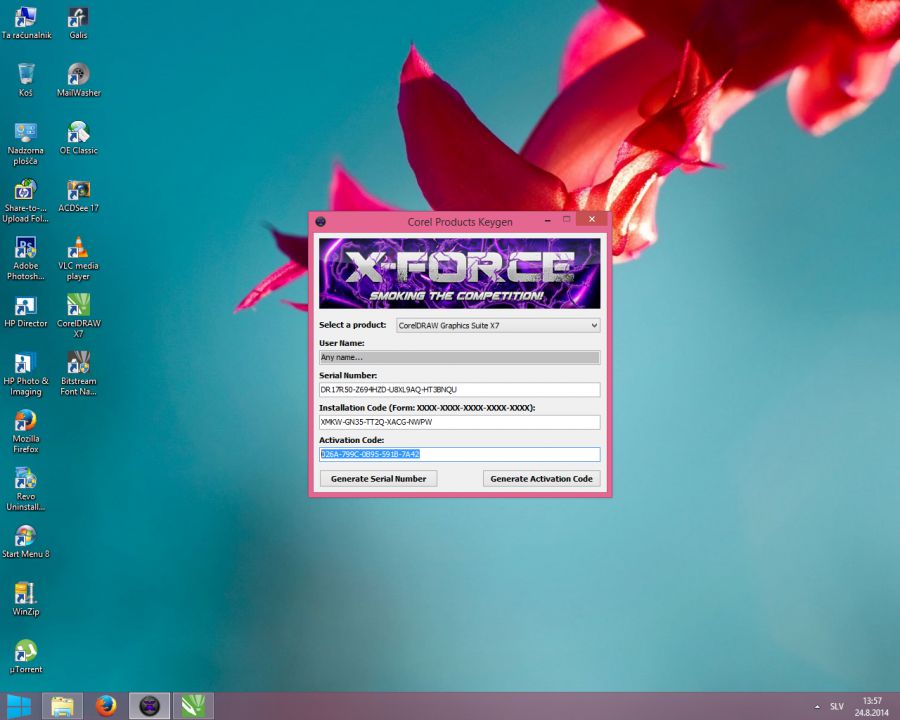900x720 pixels.
Task: Select the CorelDRAW X7 desktop shortcut
Action: pos(79,316)
